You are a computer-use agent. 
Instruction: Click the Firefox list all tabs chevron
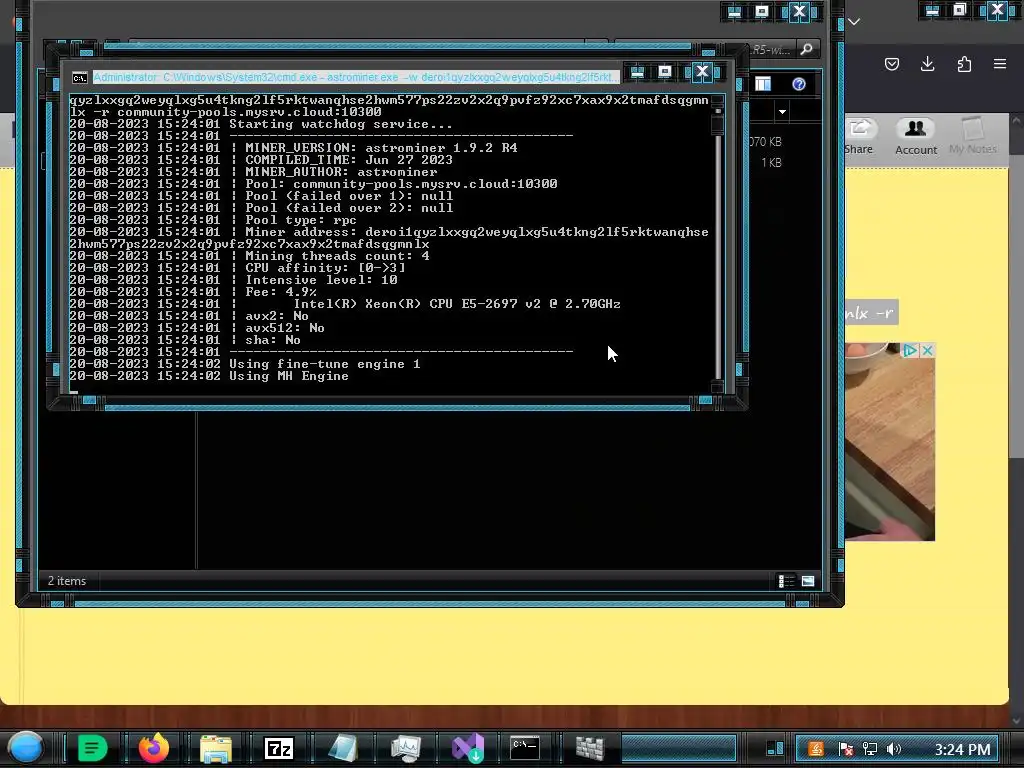point(854,22)
